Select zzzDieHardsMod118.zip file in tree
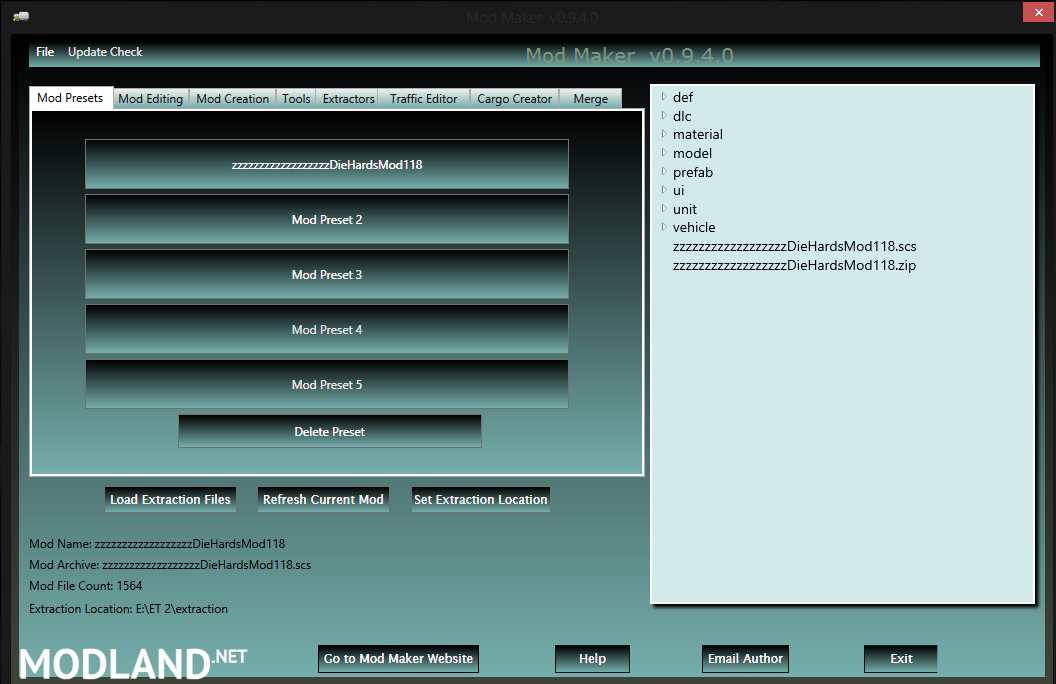 (795, 265)
